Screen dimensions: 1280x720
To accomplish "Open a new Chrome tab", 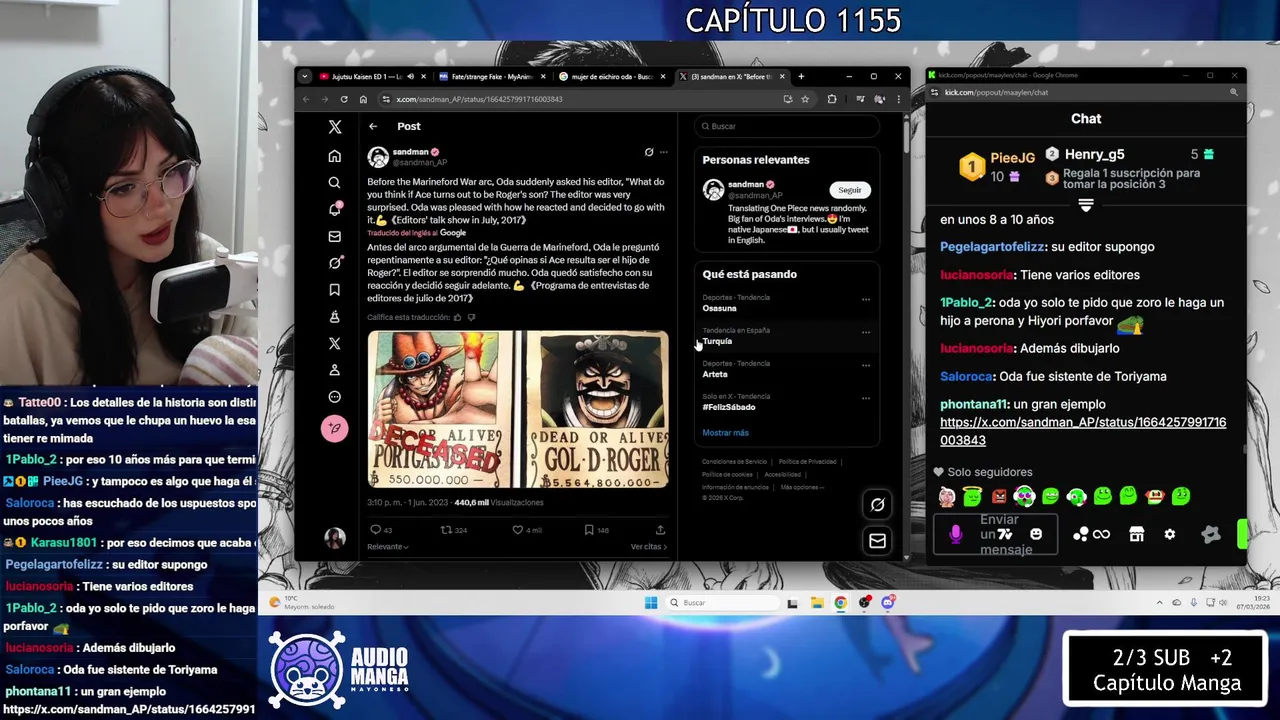I will (x=801, y=76).
